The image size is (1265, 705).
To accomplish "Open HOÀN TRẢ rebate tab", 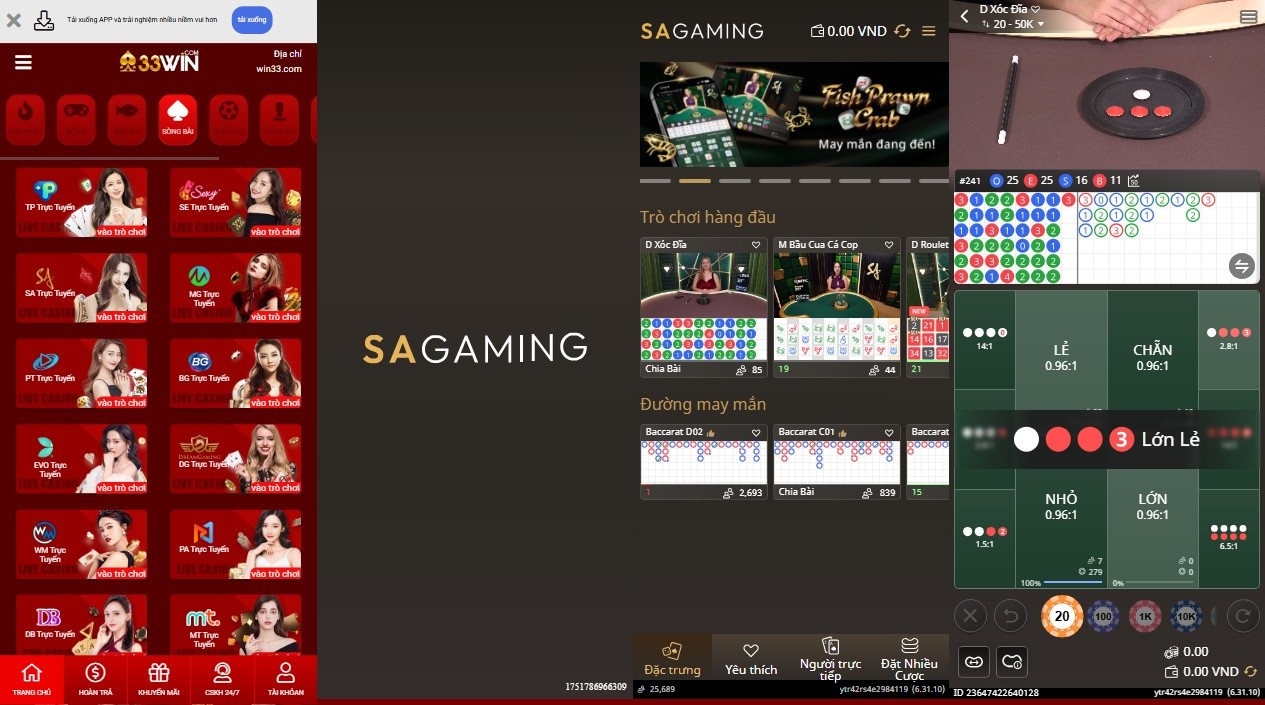I will pos(95,680).
